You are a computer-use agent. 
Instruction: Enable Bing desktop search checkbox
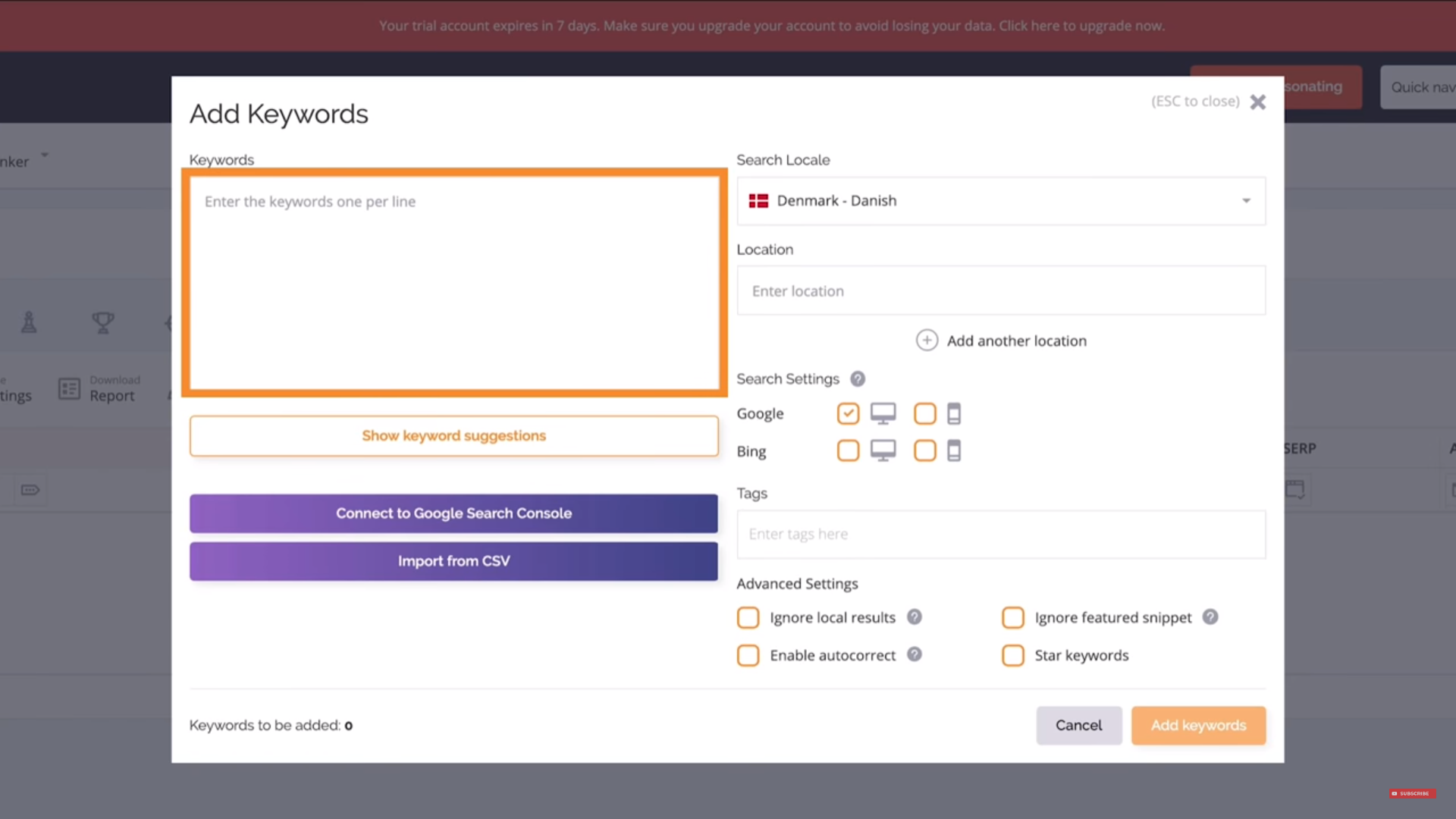(x=848, y=450)
